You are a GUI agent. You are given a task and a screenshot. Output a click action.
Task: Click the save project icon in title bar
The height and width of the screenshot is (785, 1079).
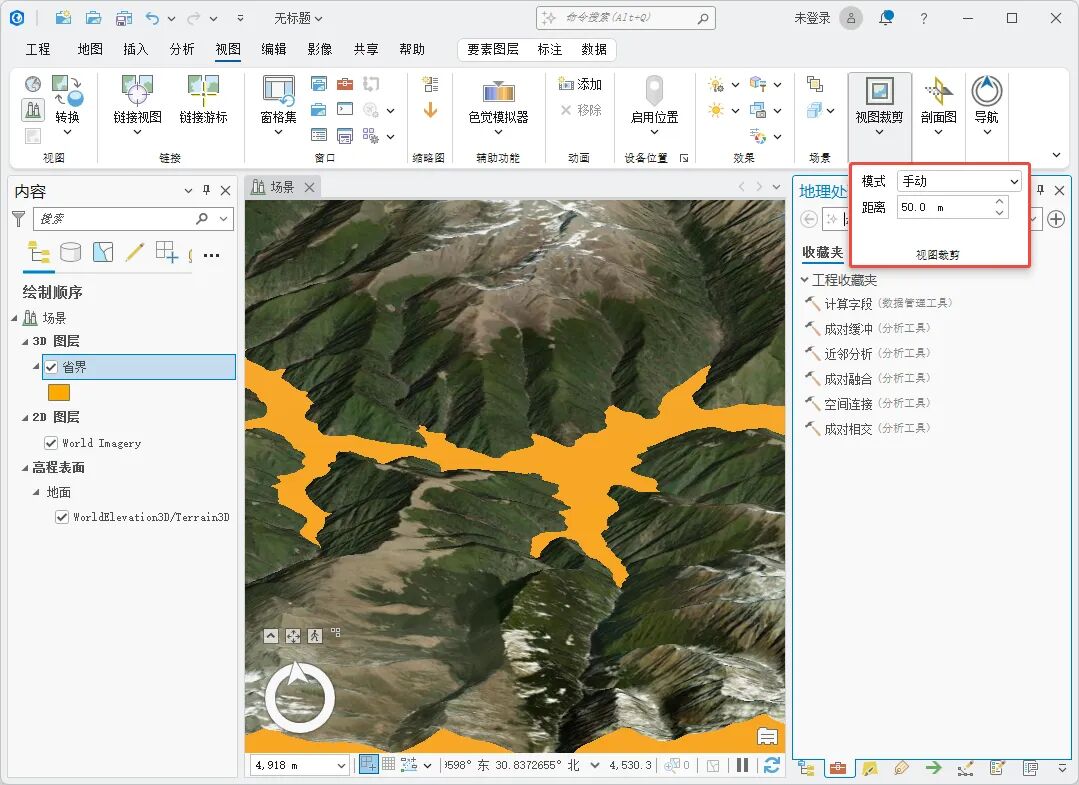click(x=124, y=18)
